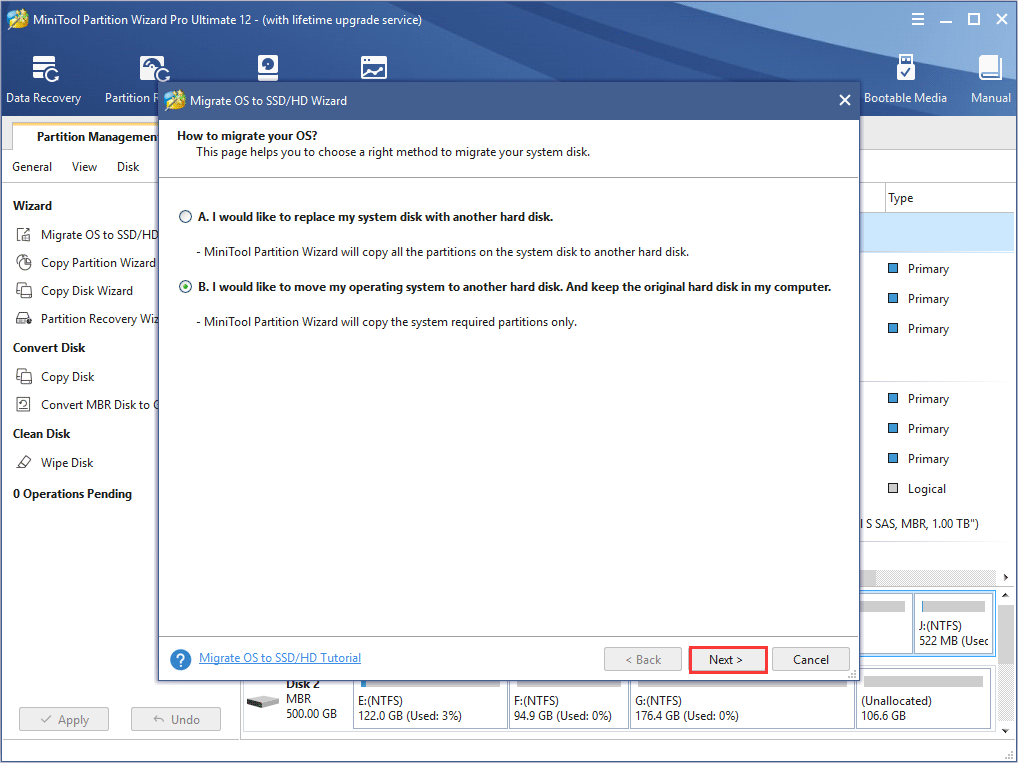
Task: Click the Bootable Media icon
Action: point(905,79)
